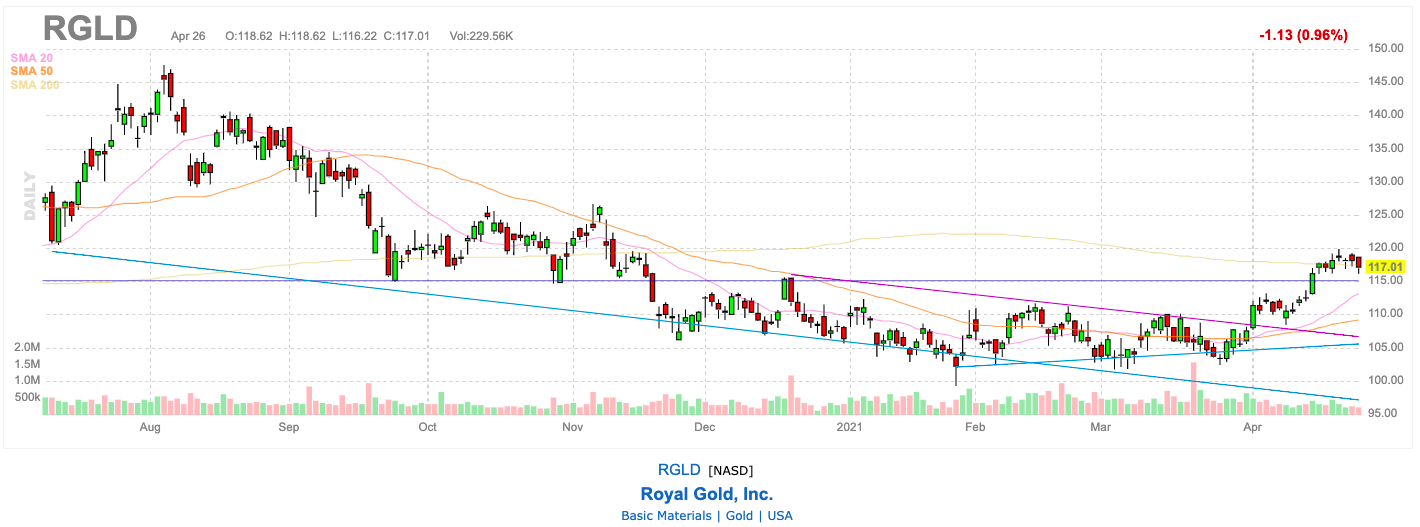Click the 2.0M volume axis label
The width and height of the screenshot is (1420, 527).
(x=25, y=348)
